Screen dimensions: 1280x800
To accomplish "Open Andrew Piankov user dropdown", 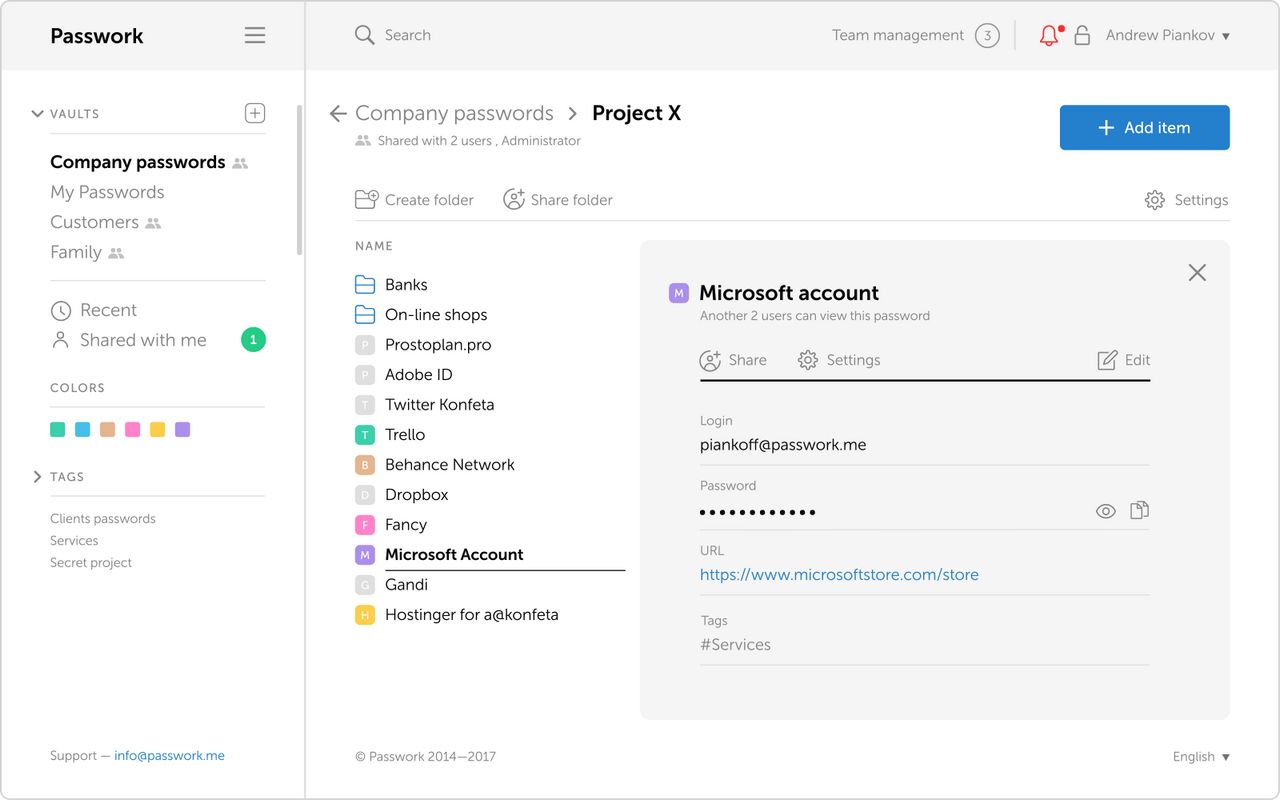I will (x=1167, y=36).
